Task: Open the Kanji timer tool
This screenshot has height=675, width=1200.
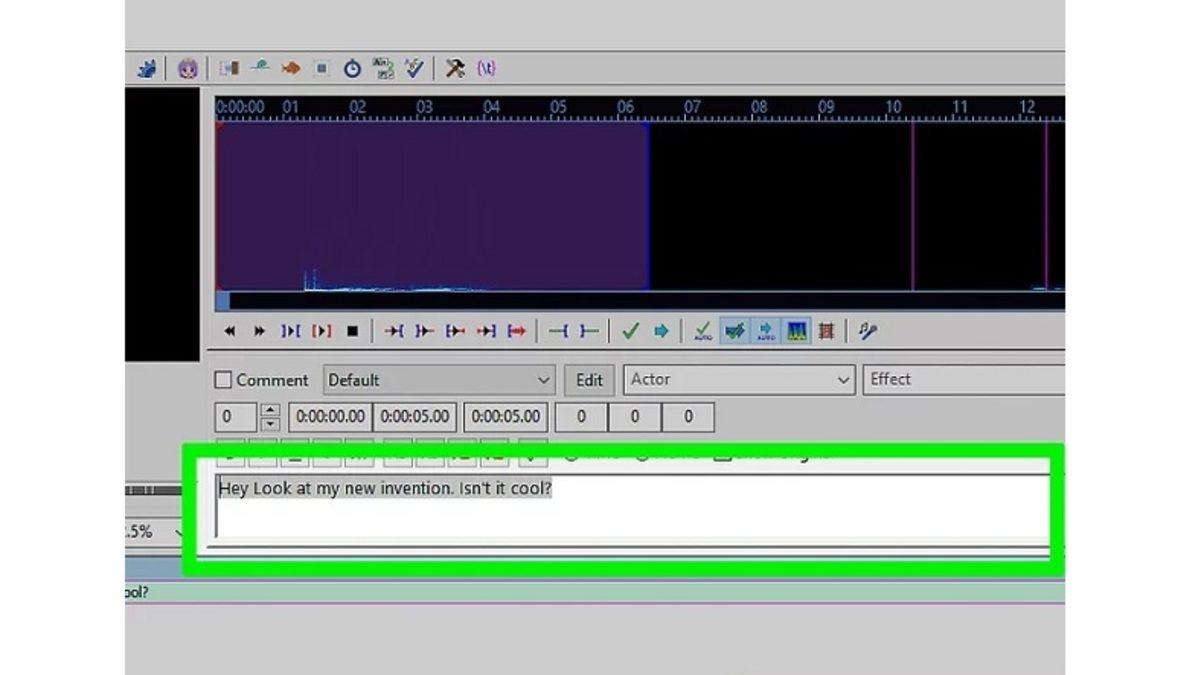Action: pyautogui.click(x=384, y=68)
